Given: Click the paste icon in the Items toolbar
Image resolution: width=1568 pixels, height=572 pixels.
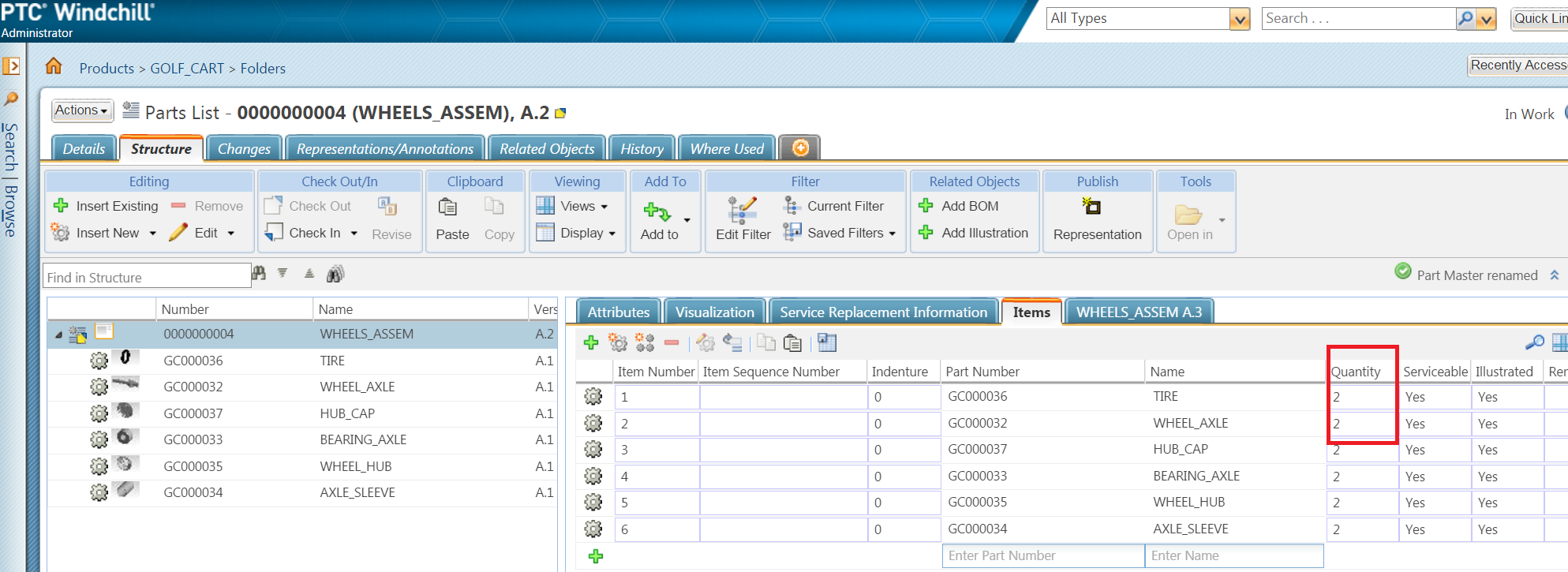Looking at the screenshot, I should (792, 342).
